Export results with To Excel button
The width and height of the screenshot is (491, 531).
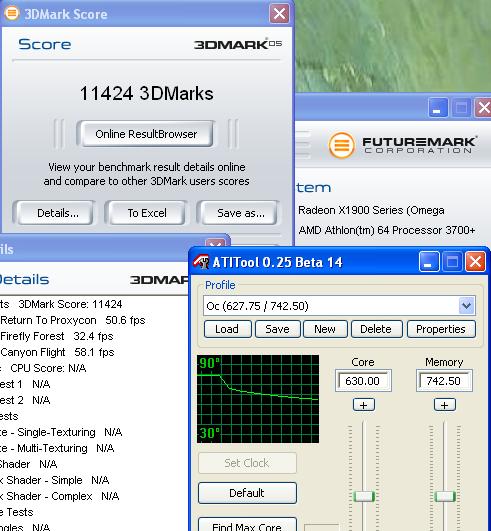pos(146,213)
